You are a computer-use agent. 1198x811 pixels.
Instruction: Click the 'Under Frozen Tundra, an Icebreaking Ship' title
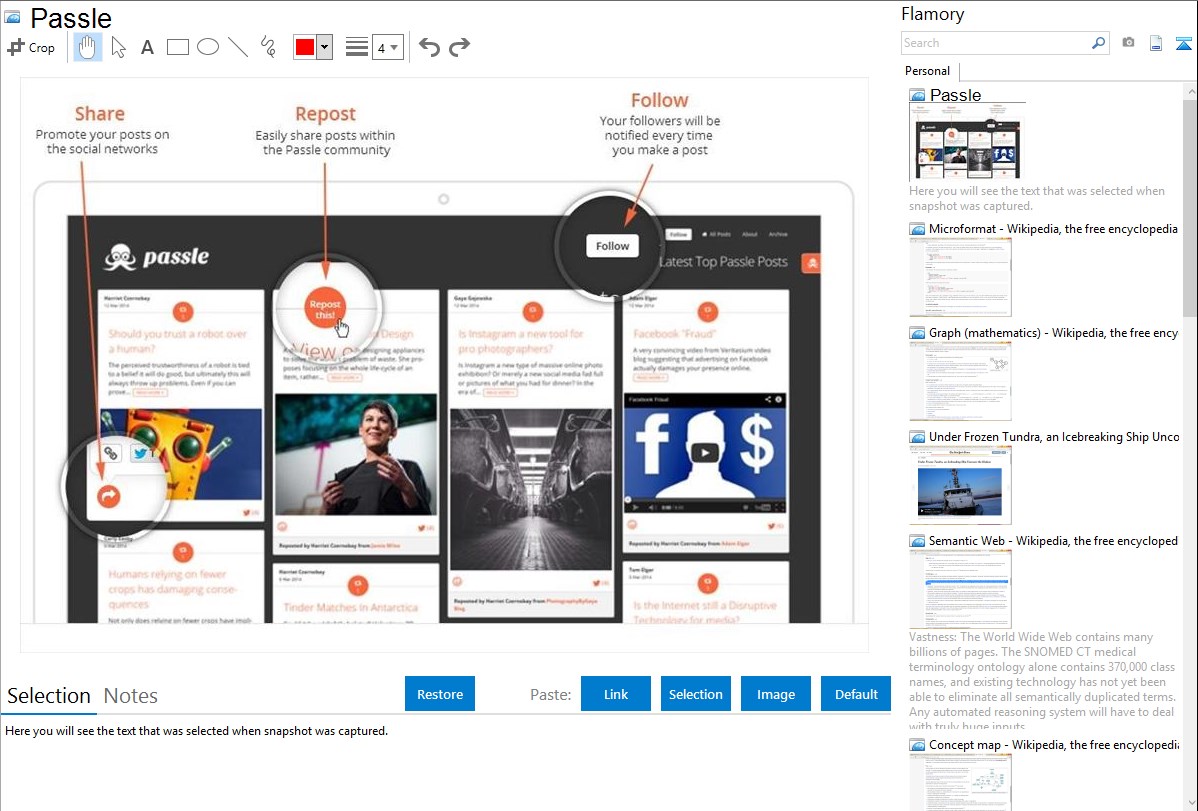(1054, 436)
